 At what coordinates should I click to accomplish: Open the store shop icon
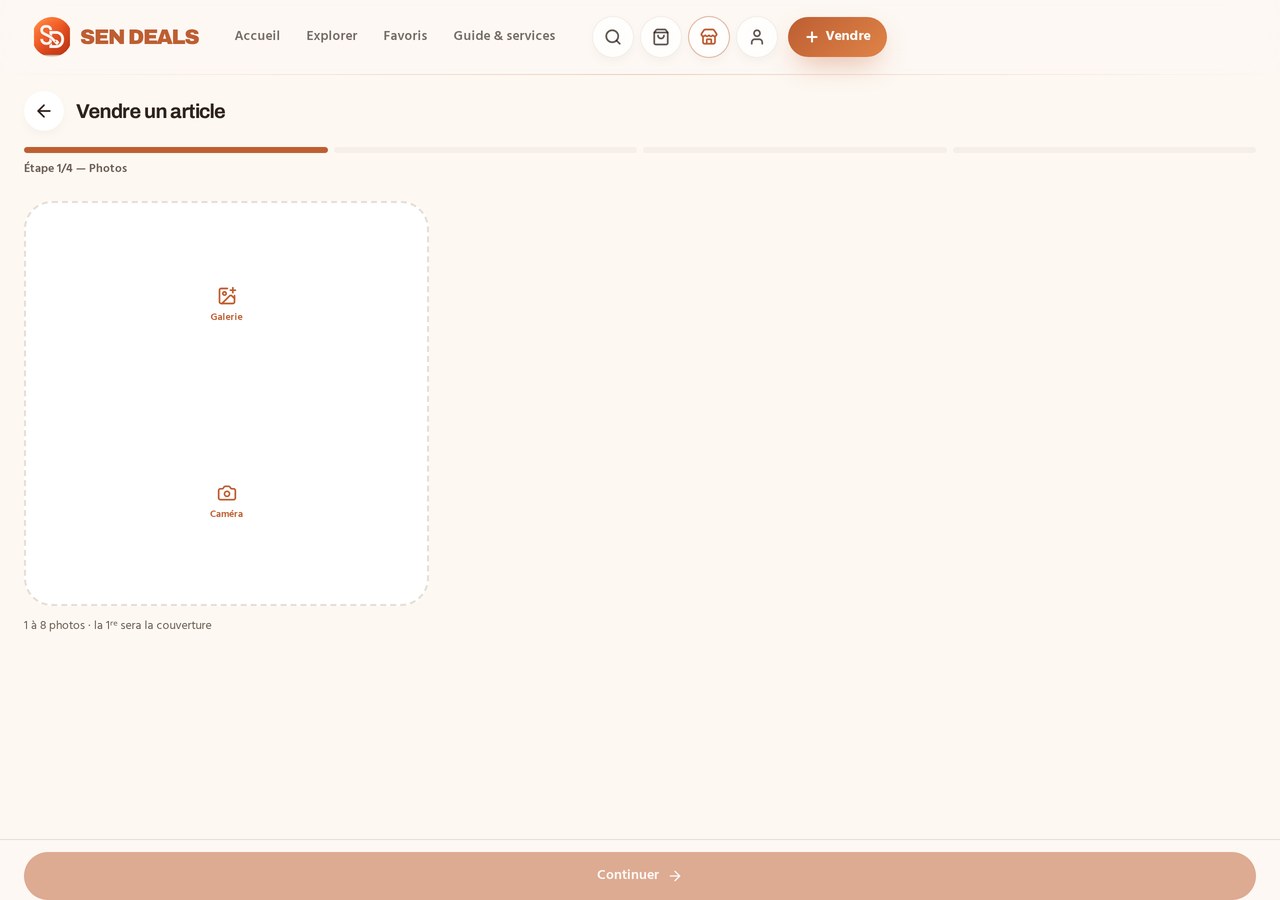pos(709,37)
